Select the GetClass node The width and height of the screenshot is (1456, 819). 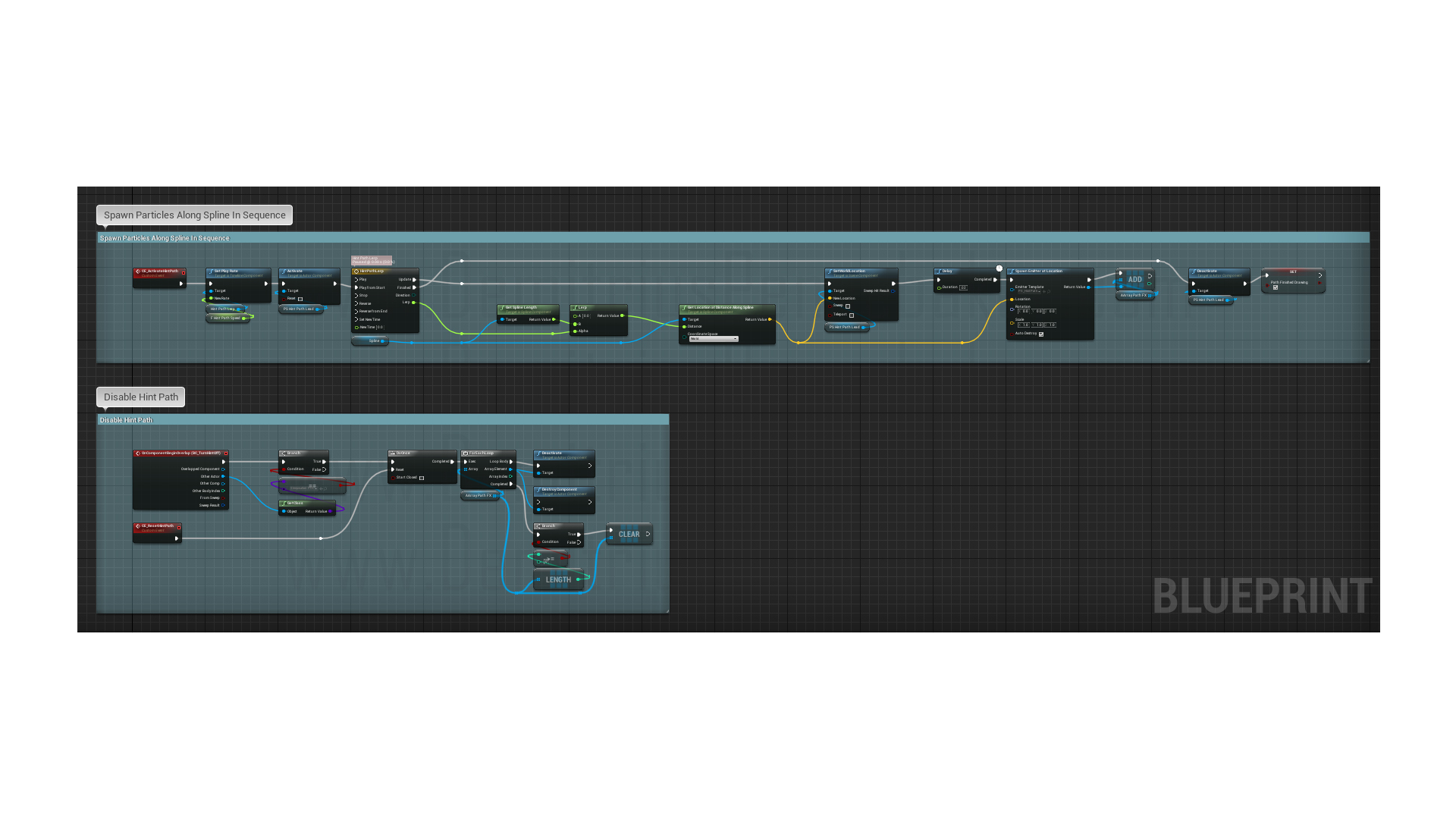(307, 507)
